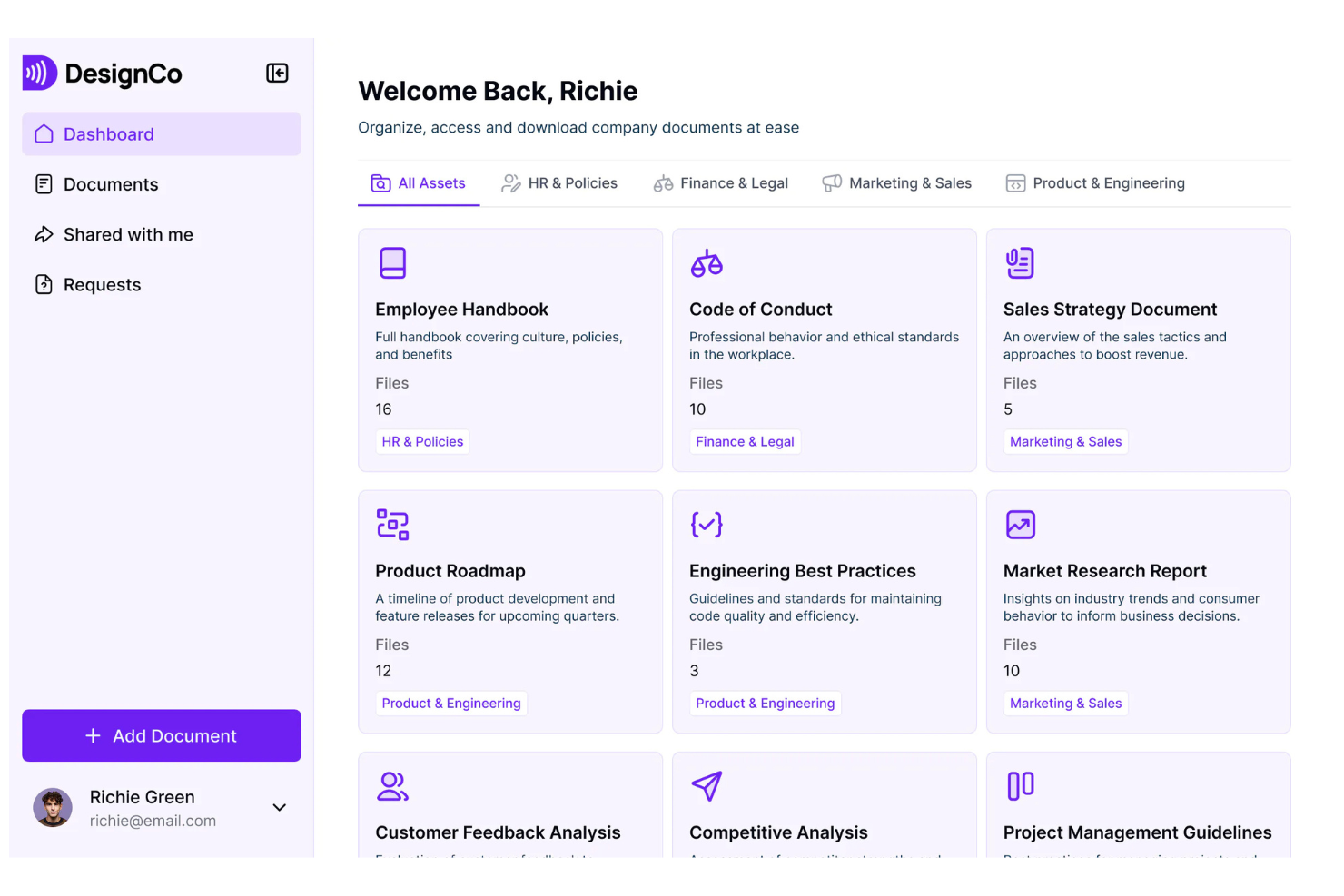
Task: Click Product & Engineering tag on Engineering Best Practices
Action: [x=765, y=704]
